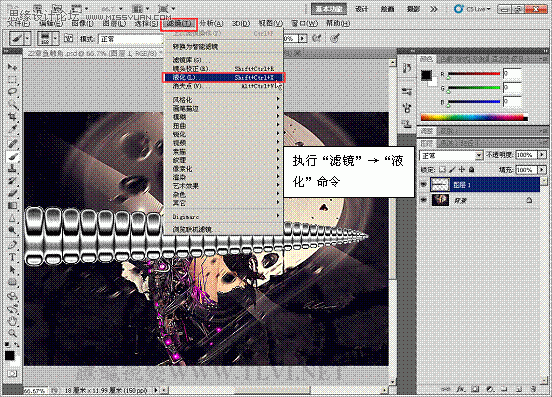This screenshot has height=397, width=552.
Task: Hide the 图层 1 layer eye icon
Action: click(424, 185)
